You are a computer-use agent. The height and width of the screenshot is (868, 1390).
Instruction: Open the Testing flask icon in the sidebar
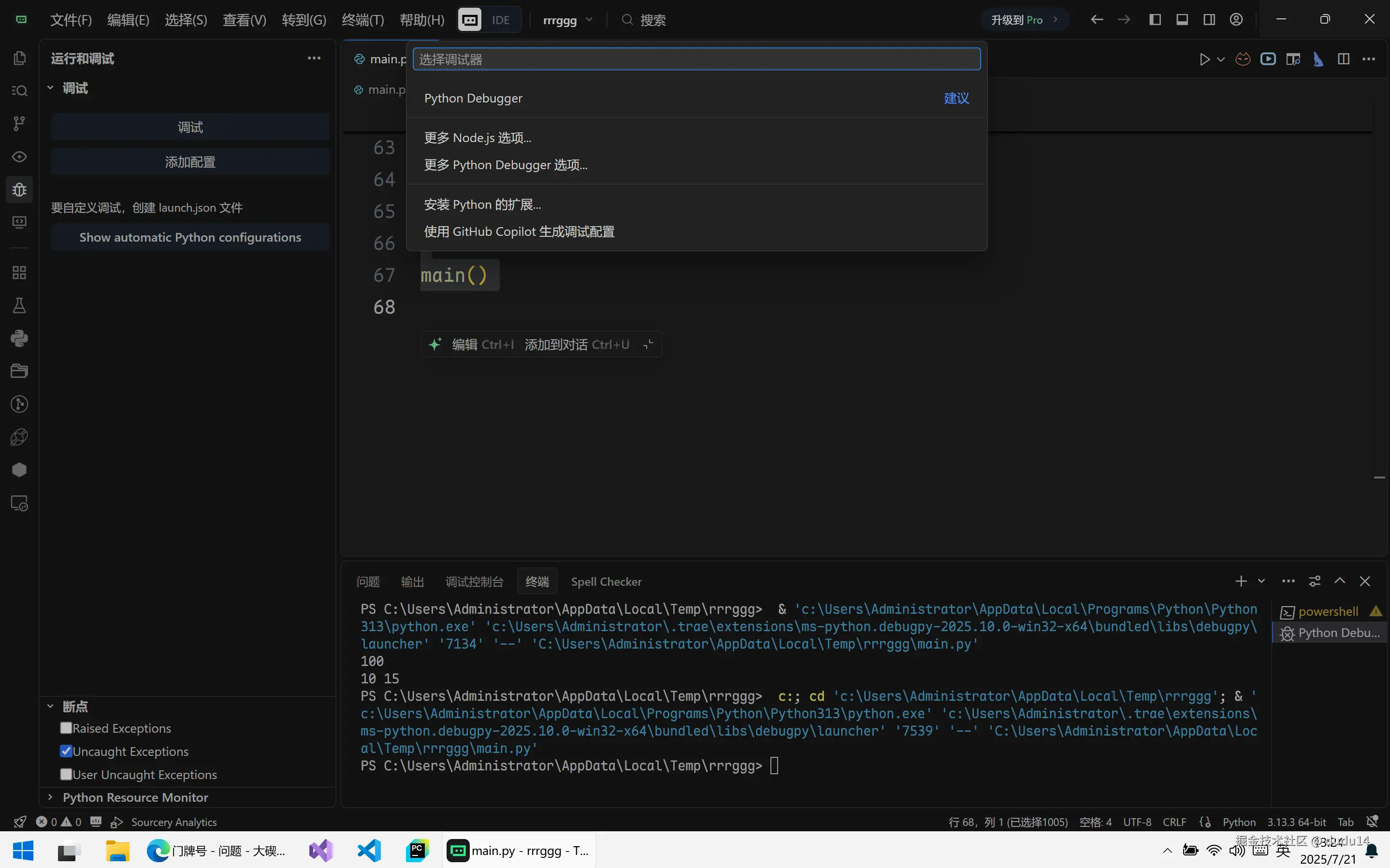point(19,305)
